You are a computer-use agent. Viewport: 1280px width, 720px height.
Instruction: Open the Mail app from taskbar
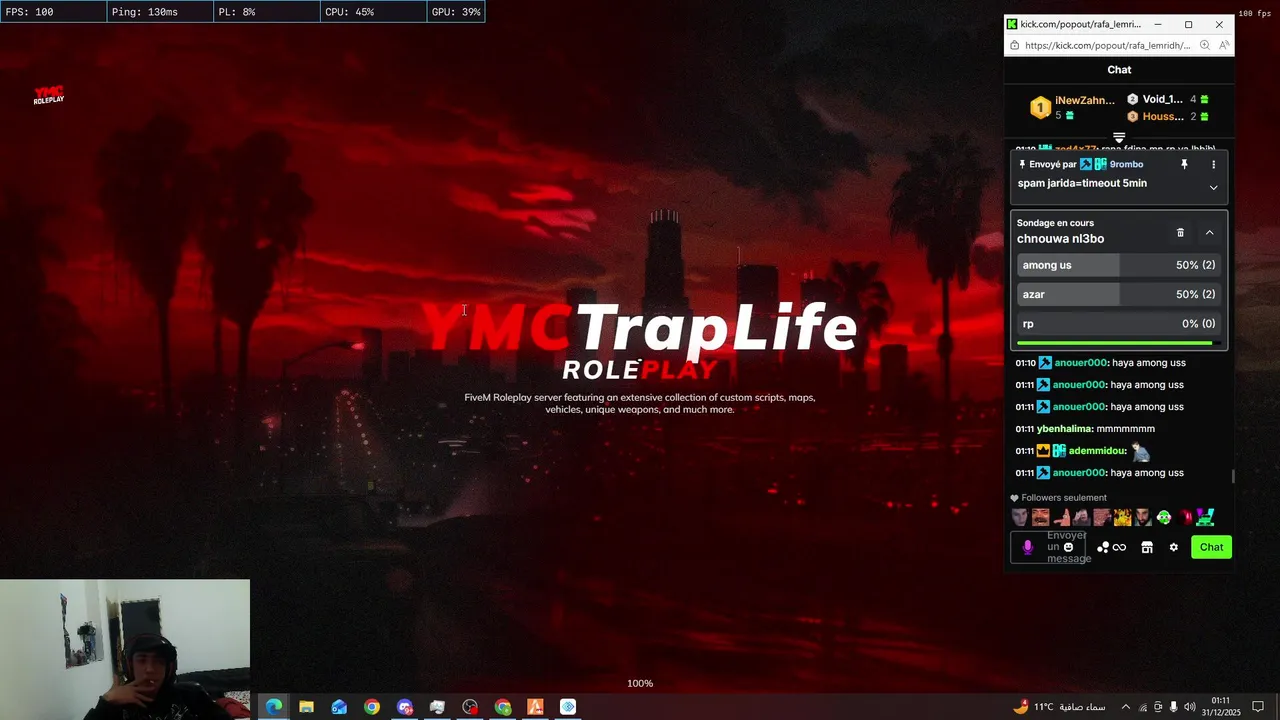pos(339,707)
